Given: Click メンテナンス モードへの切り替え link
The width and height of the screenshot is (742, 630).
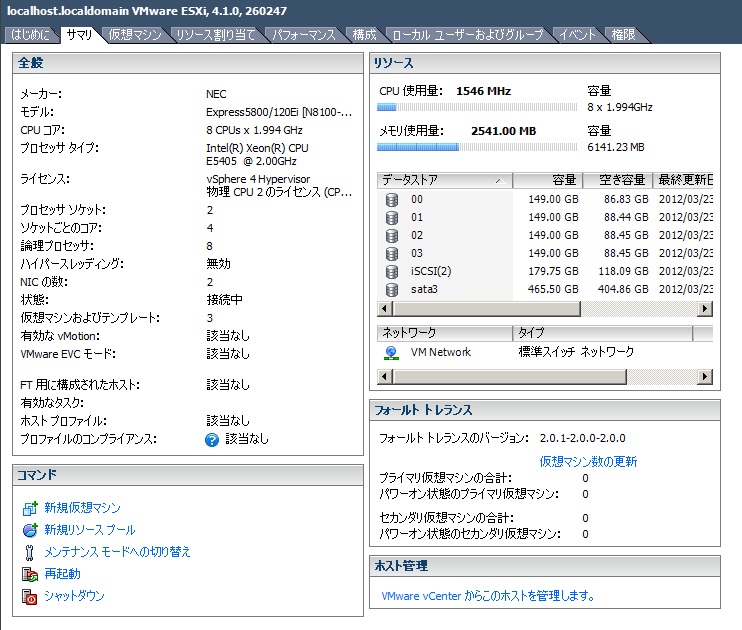Looking at the screenshot, I should [117, 552].
